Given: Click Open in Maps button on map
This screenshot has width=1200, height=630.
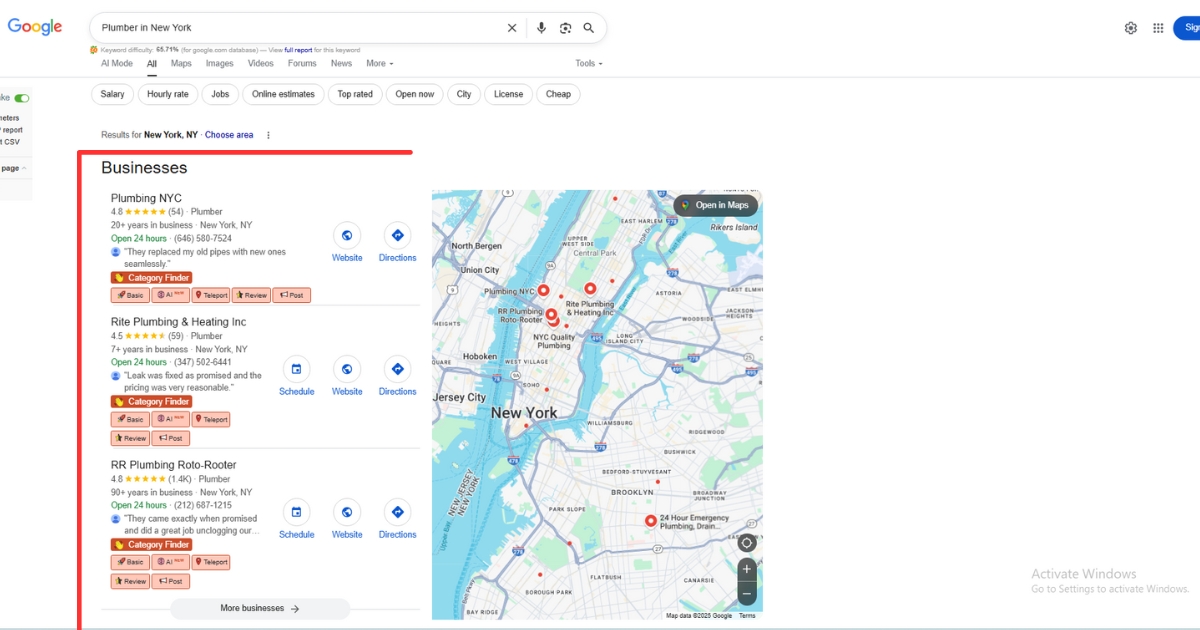Looking at the screenshot, I should 716,205.
